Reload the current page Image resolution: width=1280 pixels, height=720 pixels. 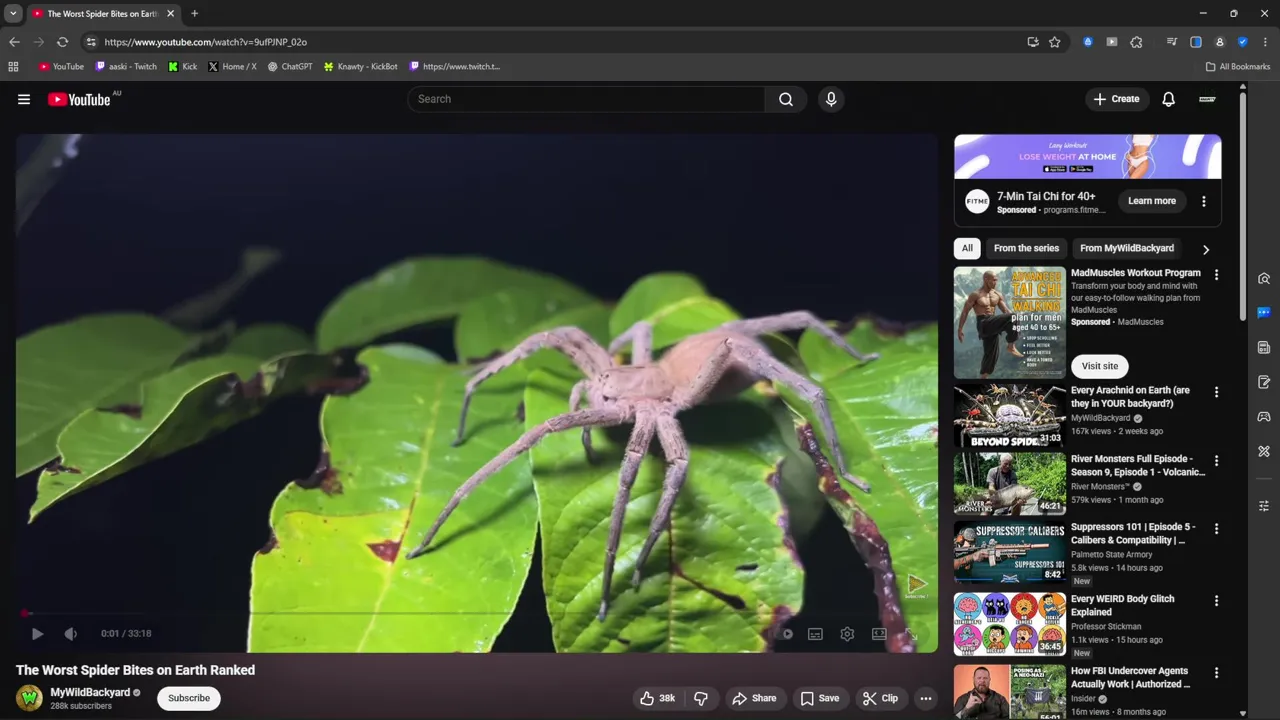point(62,42)
